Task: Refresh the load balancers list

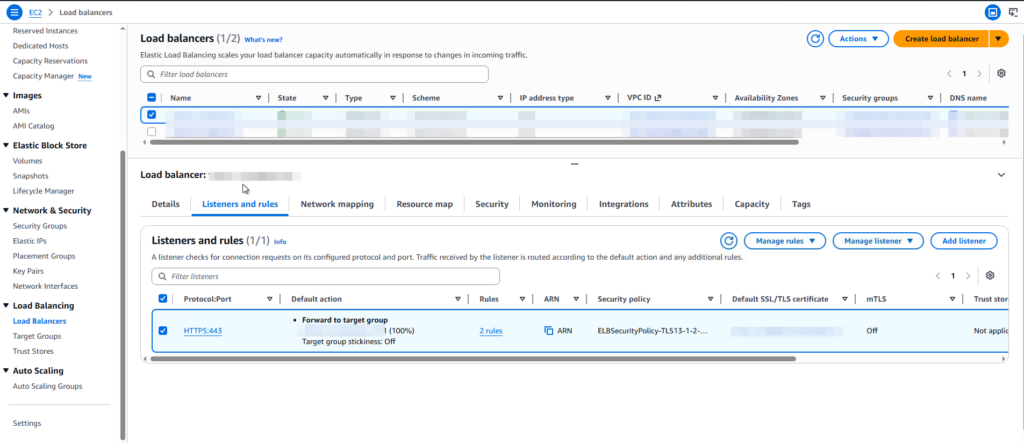Action: point(814,39)
